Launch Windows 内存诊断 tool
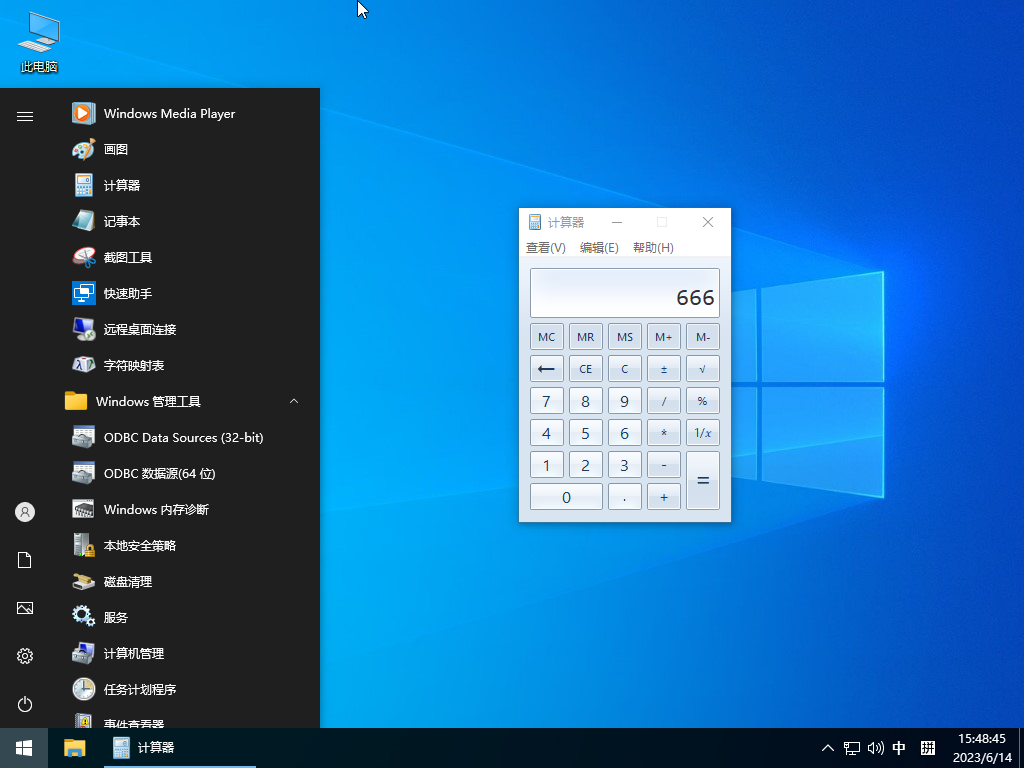This screenshot has width=1024, height=768. (183, 509)
